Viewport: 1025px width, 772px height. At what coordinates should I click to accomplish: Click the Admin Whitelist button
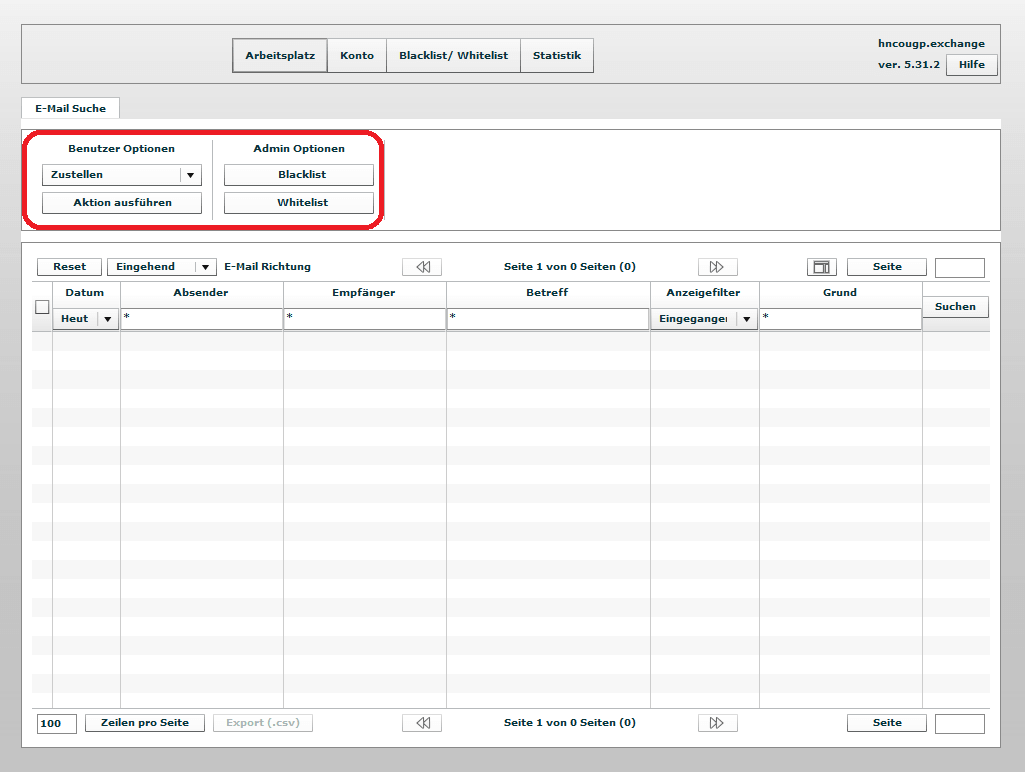coord(299,203)
